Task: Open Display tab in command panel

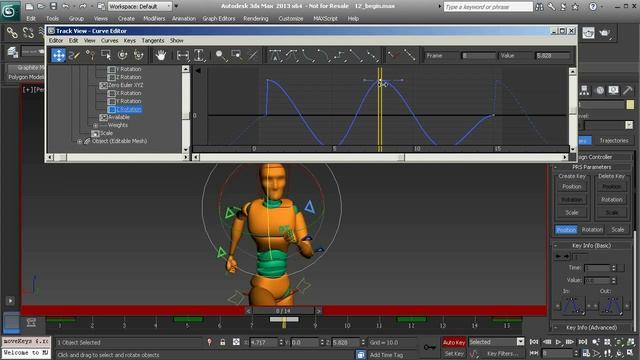Action: click(x=613, y=90)
